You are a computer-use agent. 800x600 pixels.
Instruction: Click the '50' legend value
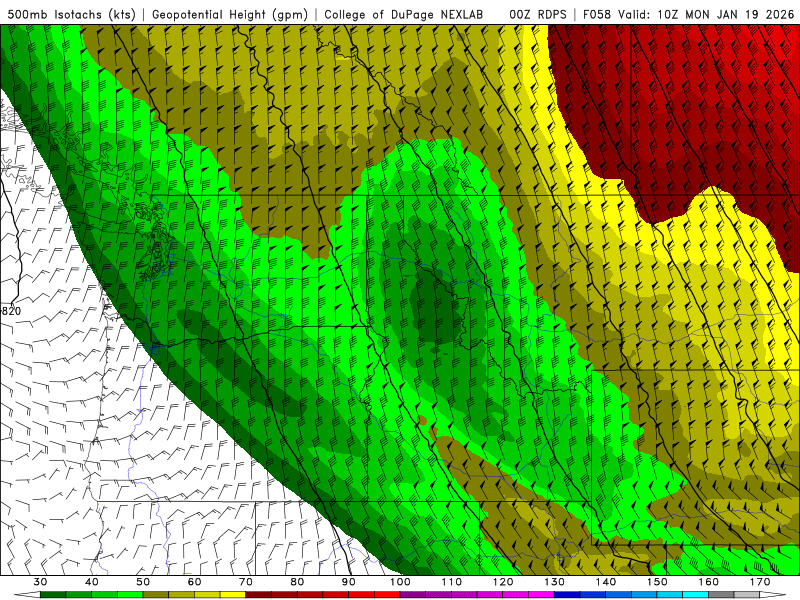(x=143, y=582)
